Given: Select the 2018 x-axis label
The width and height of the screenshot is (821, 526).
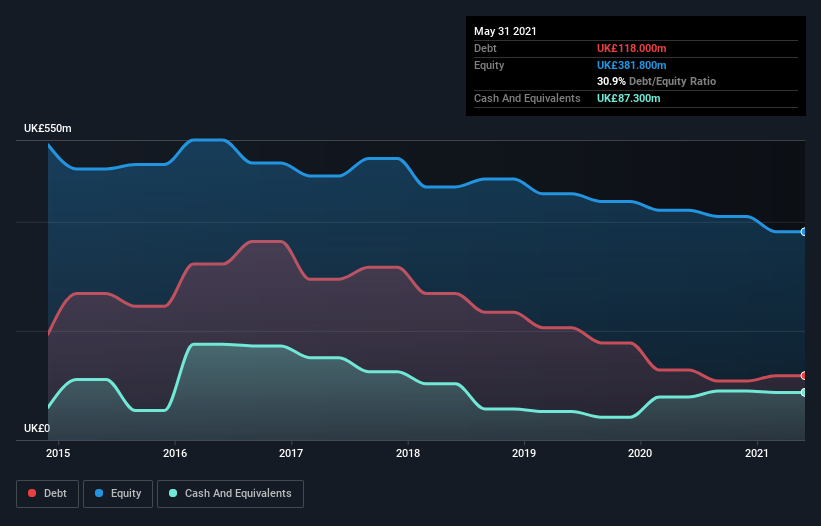Looking at the screenshot, I should (x=408, y=453).
